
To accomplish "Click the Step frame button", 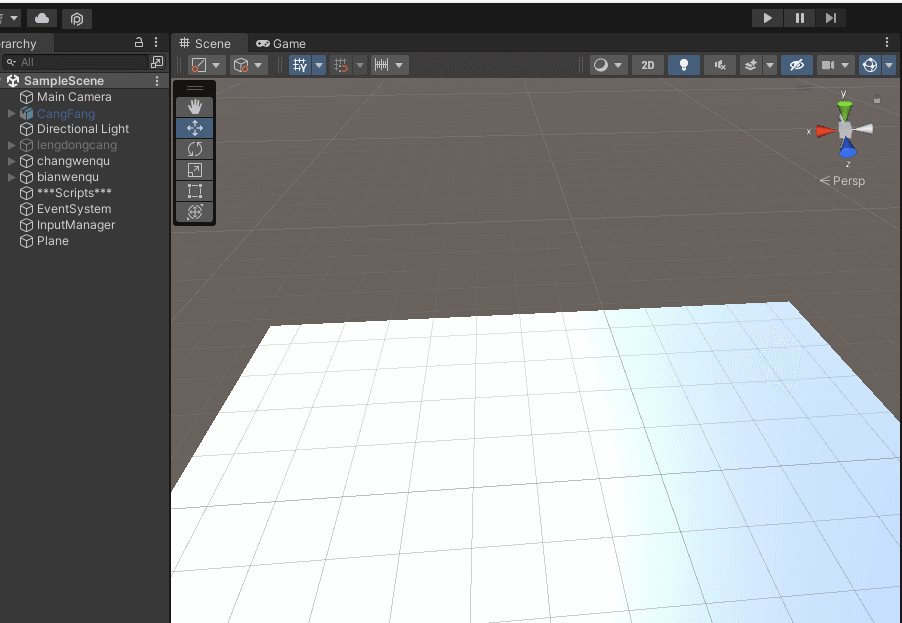I will coord(831,18).
